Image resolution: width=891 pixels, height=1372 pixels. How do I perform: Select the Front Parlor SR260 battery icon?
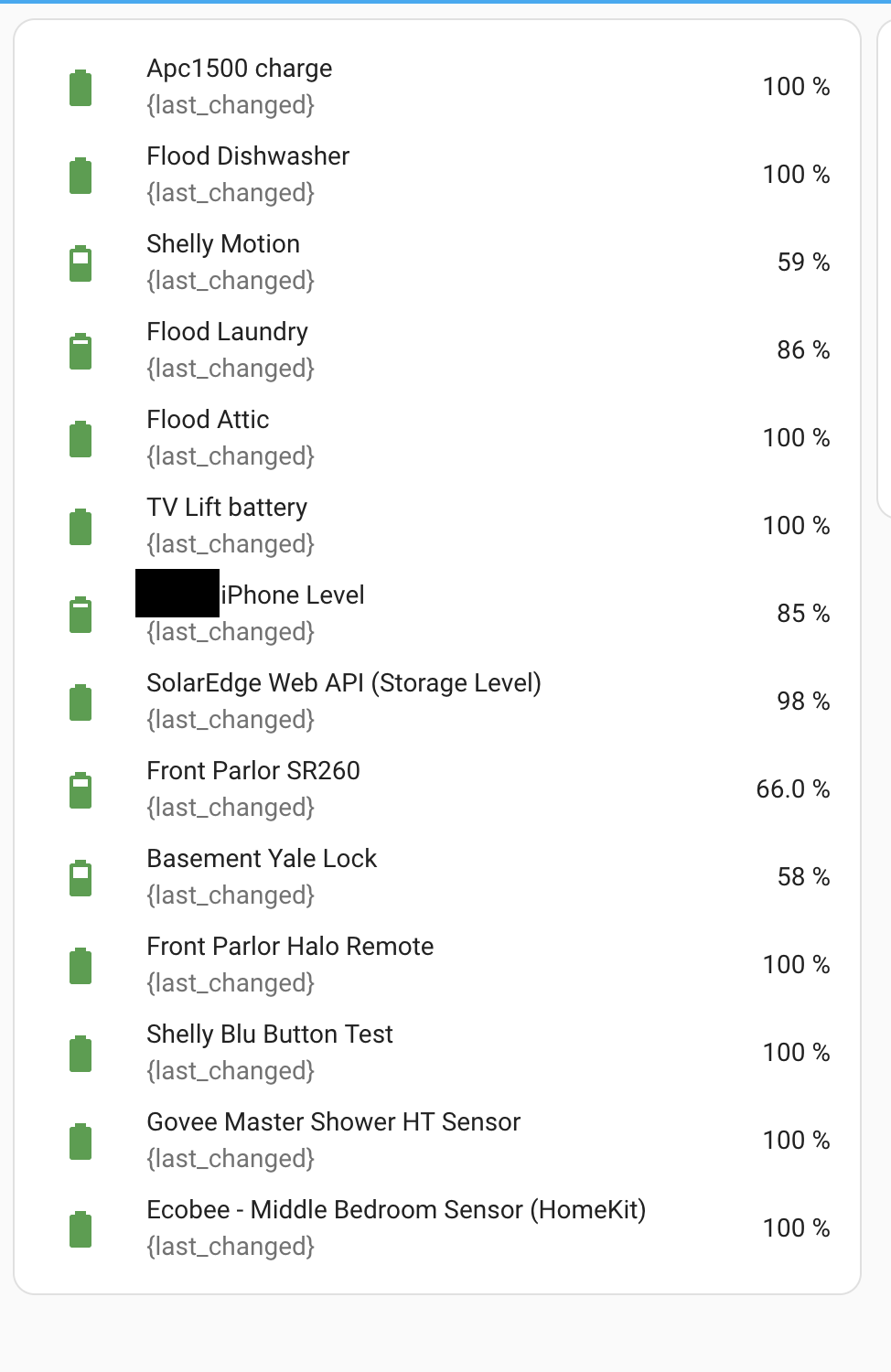[82, 788]
